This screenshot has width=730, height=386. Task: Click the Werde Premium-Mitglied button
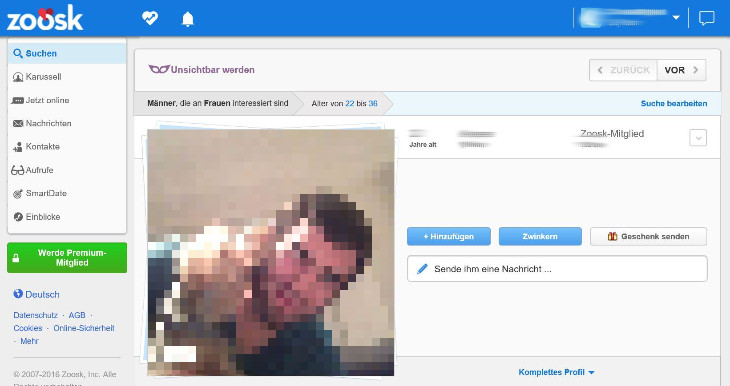[x=67, y=257]
